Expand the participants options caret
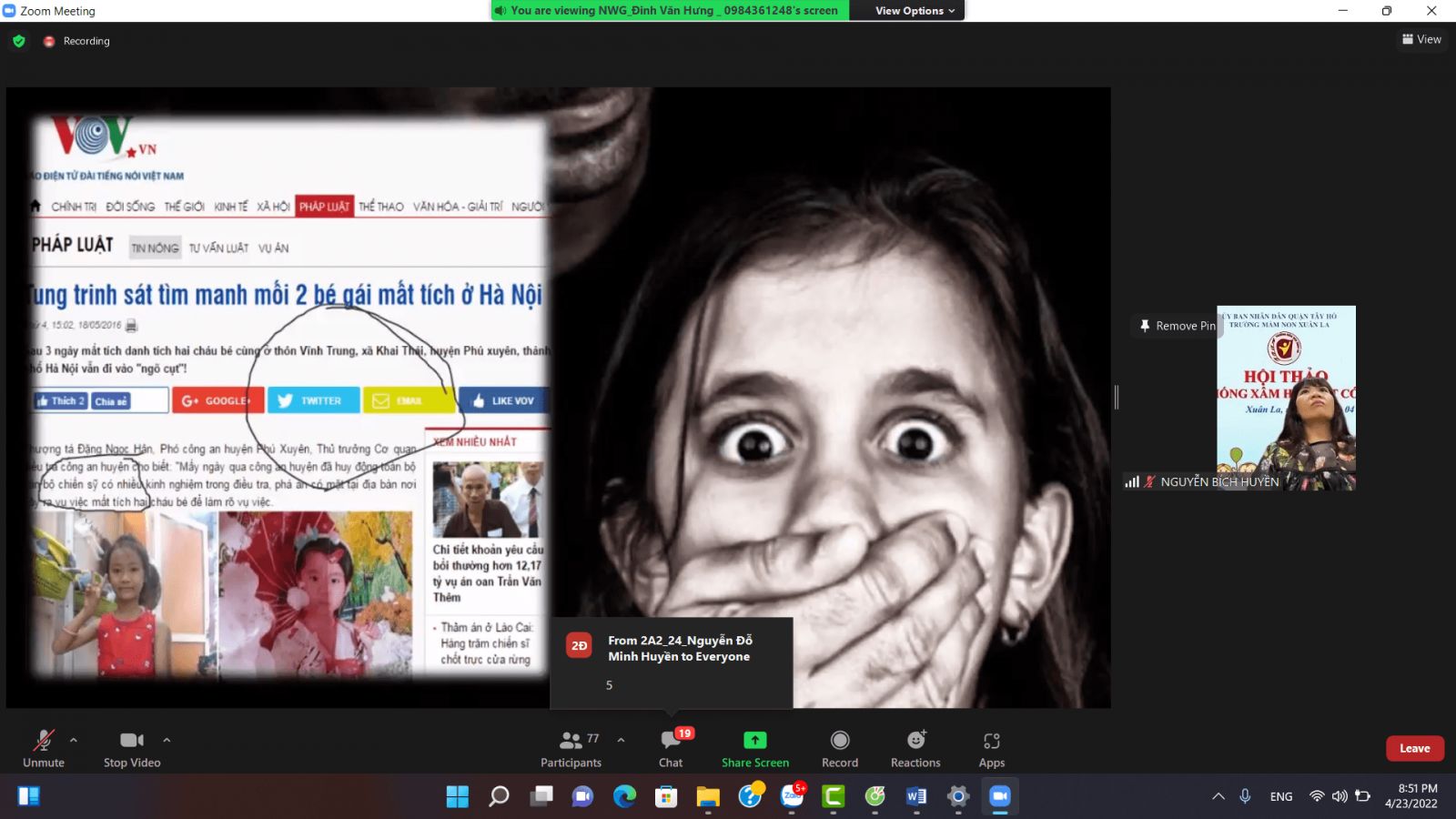The width and height of the screenshot is (1456, 819). [x=622, y=740]
